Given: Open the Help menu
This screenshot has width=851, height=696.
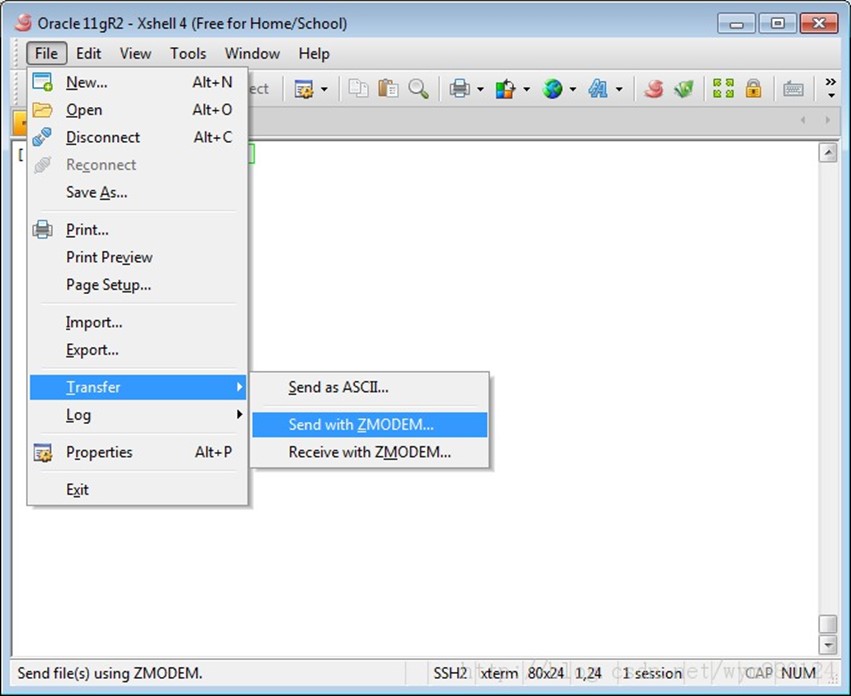Looking at the screenshot, I should 314,53.
